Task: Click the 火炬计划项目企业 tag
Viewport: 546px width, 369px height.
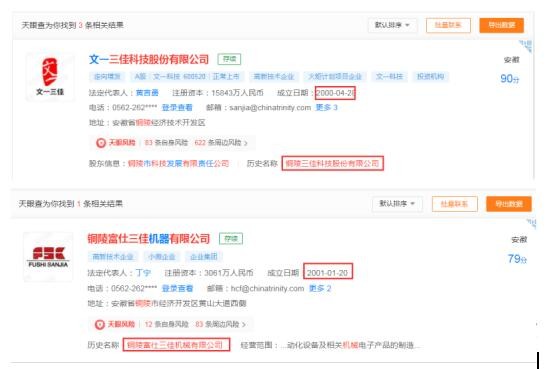Action: (x=335, y=77)
